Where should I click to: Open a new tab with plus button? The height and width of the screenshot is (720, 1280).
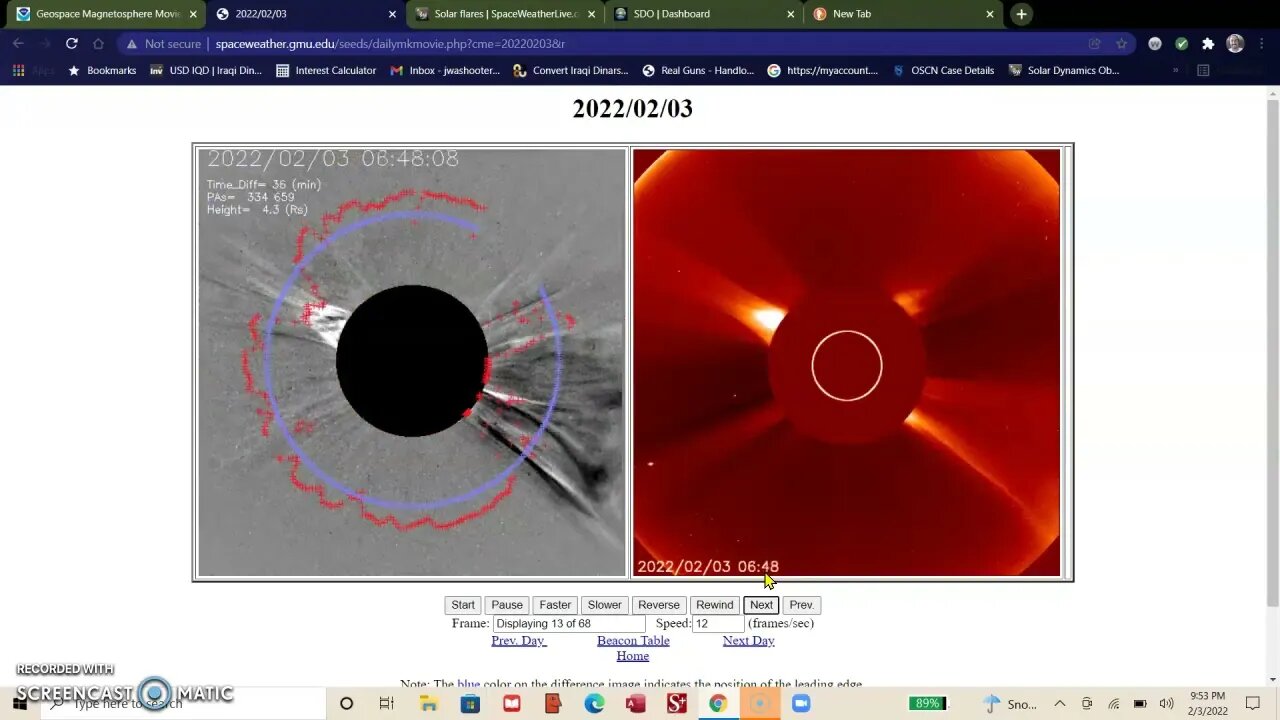[x=1021, y=14]
